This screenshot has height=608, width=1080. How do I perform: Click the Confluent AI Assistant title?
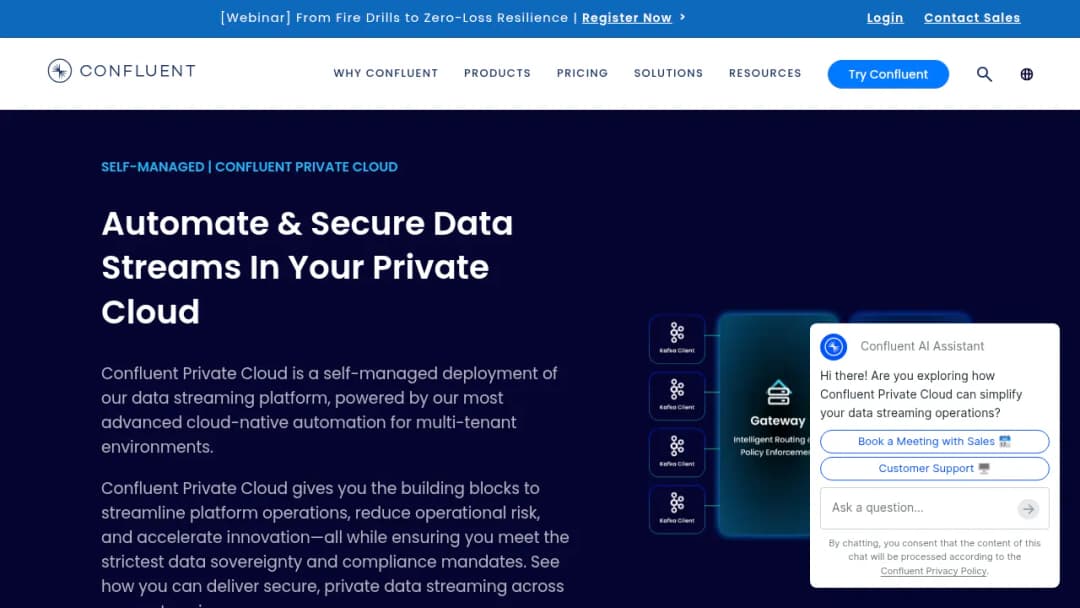point(922,346)
